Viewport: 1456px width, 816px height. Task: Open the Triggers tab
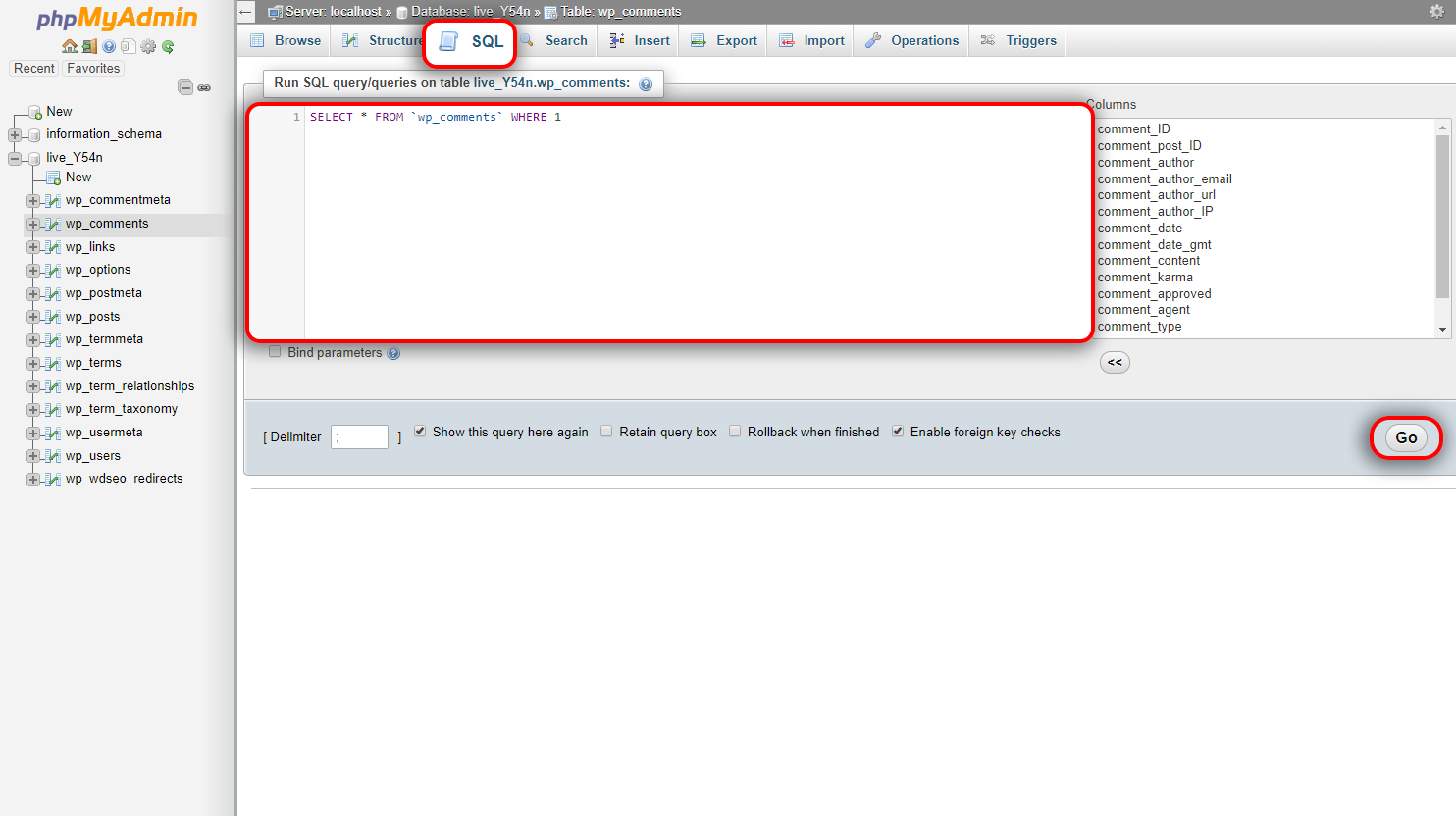(x=1018, y=40)
